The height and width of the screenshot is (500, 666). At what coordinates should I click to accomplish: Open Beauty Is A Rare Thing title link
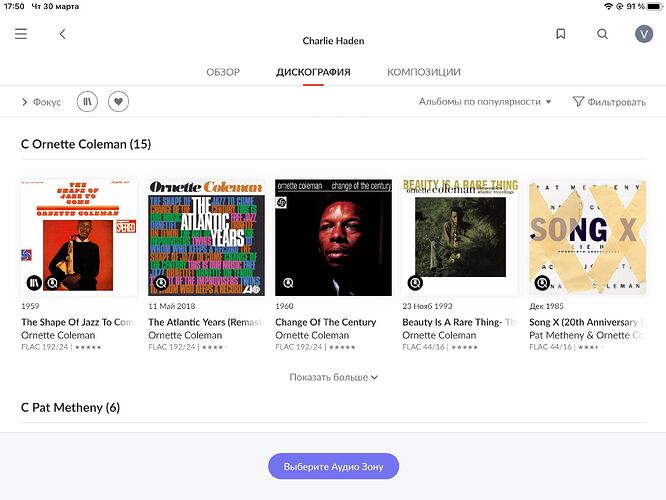(460, 322)
